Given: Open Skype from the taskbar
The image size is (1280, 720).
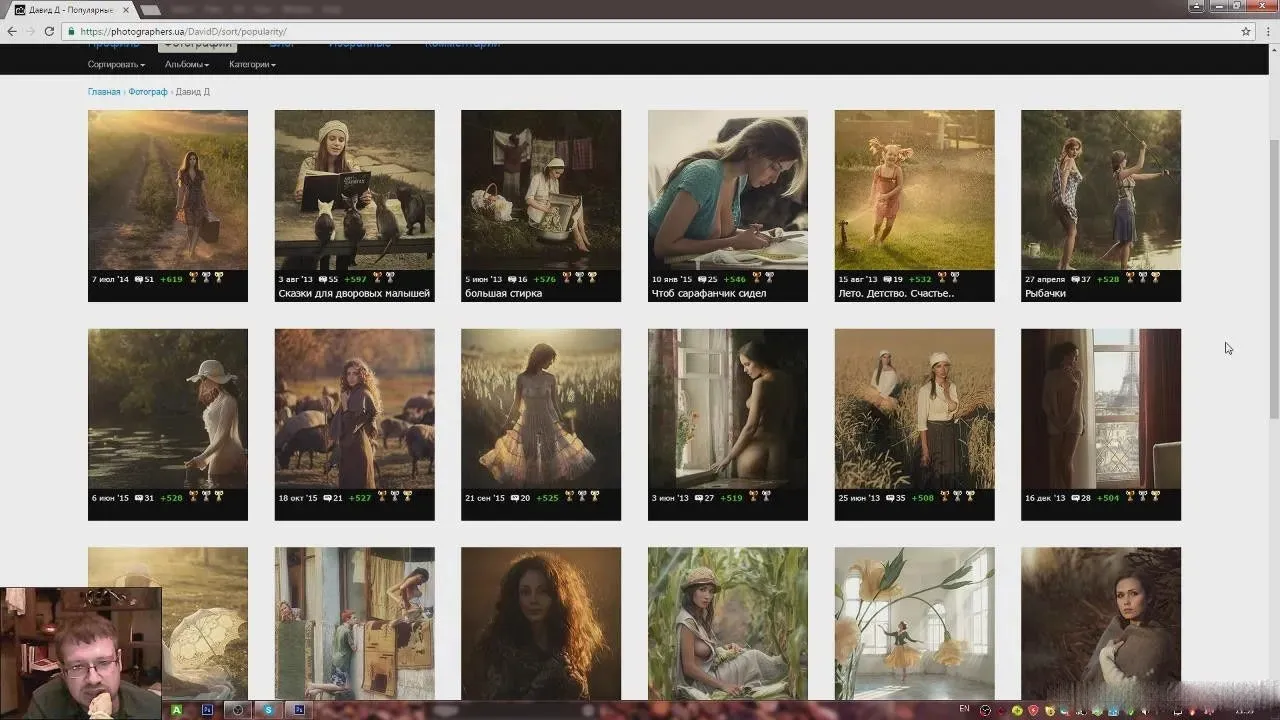Looking at the screenshot, I should [x=268, y=710].
